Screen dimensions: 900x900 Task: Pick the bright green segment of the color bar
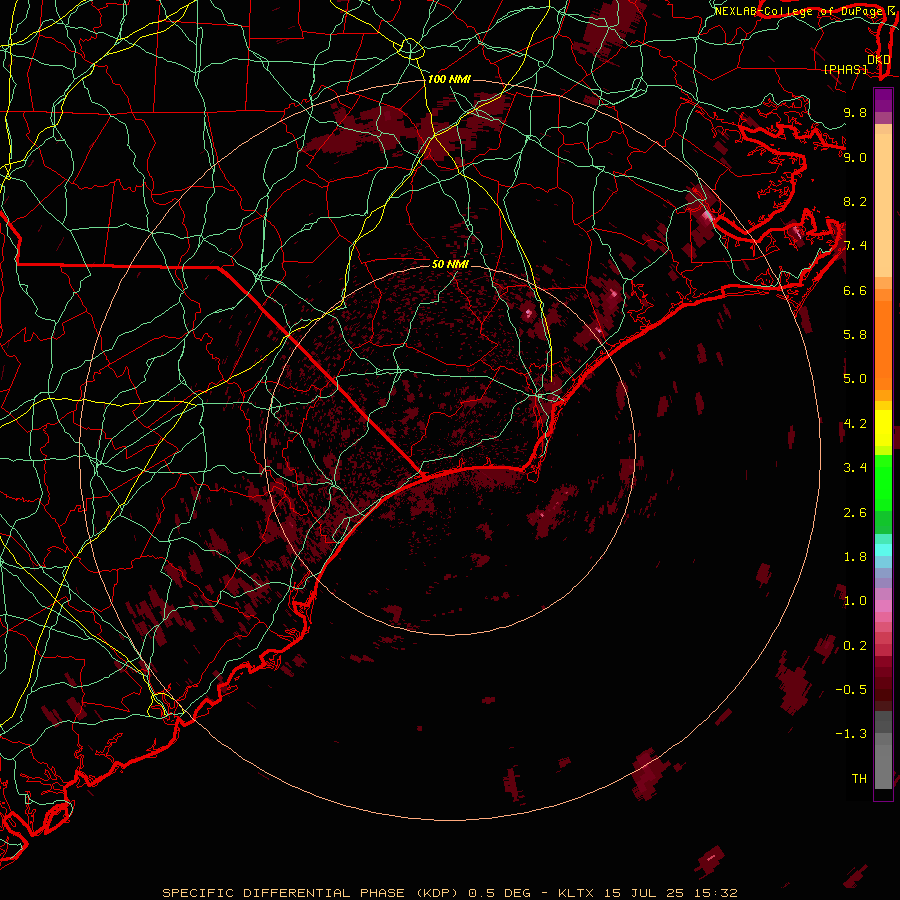tap(883, 485)
